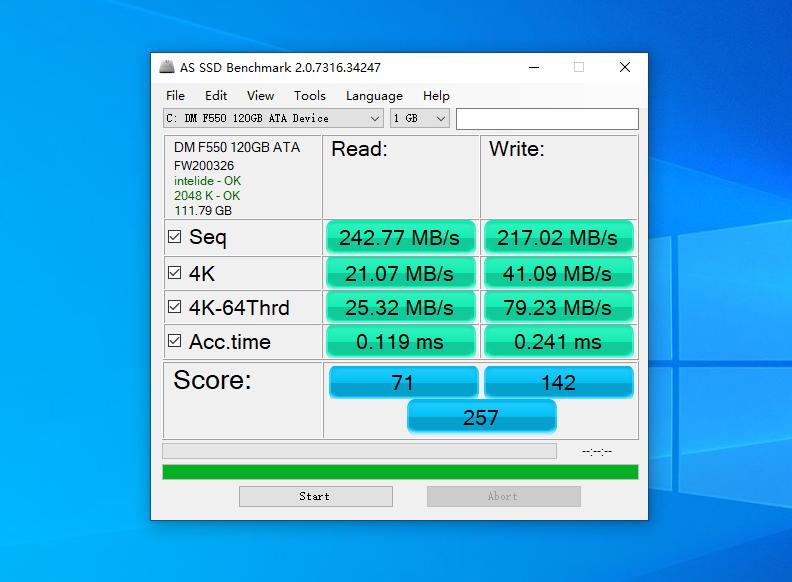Click the 4K-64Thrd write result 79.23 MB/s

558,307
